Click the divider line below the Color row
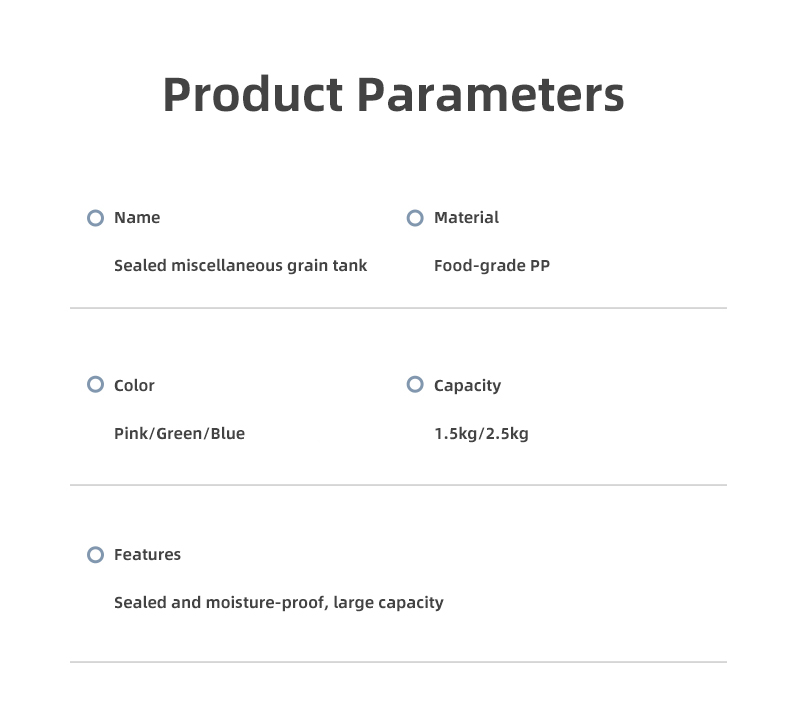 point(398,485)
